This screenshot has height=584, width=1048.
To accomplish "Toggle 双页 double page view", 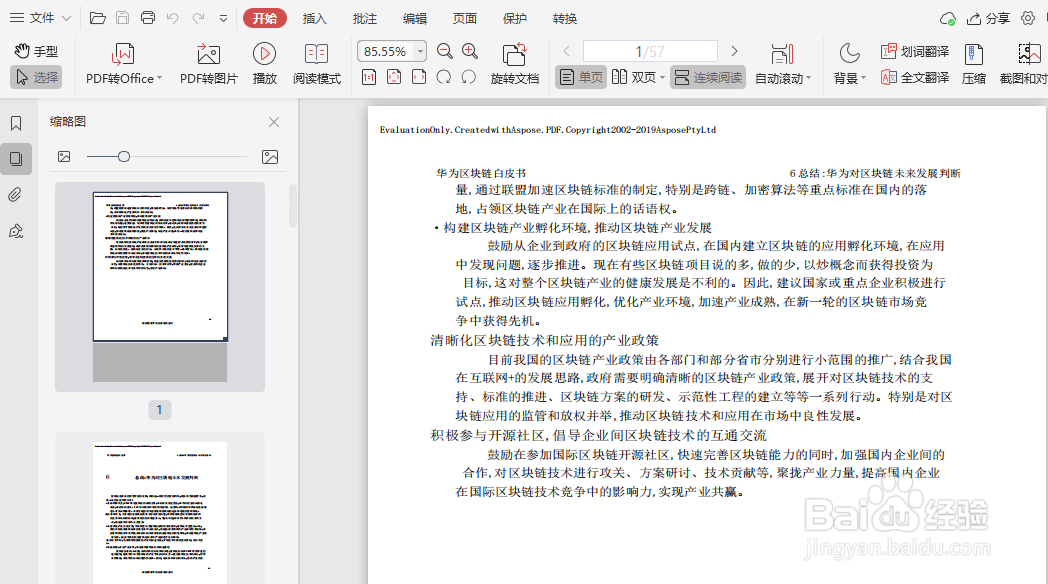I will [634, 78].
